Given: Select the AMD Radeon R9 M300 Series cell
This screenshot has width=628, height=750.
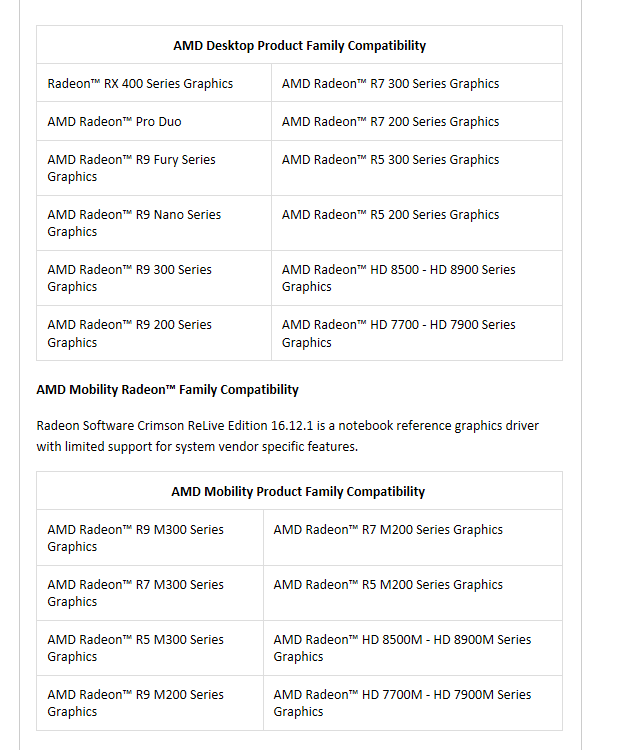Looking at the screenshot, I should pos(135,538).
